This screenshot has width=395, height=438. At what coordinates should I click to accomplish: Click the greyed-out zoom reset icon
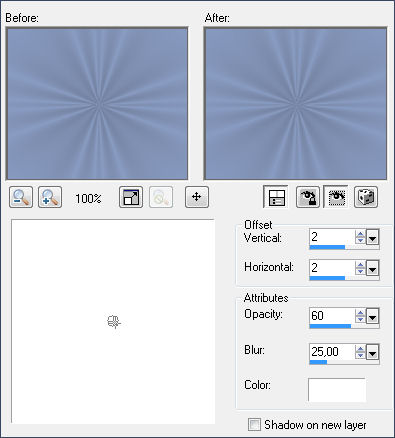tap(161, 197)
